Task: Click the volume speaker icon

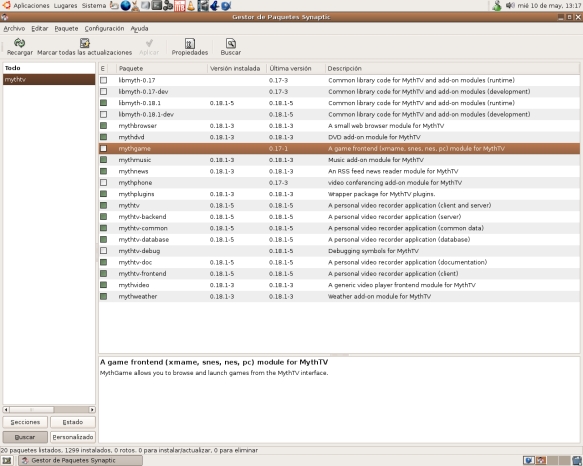Action: (510, 5)
